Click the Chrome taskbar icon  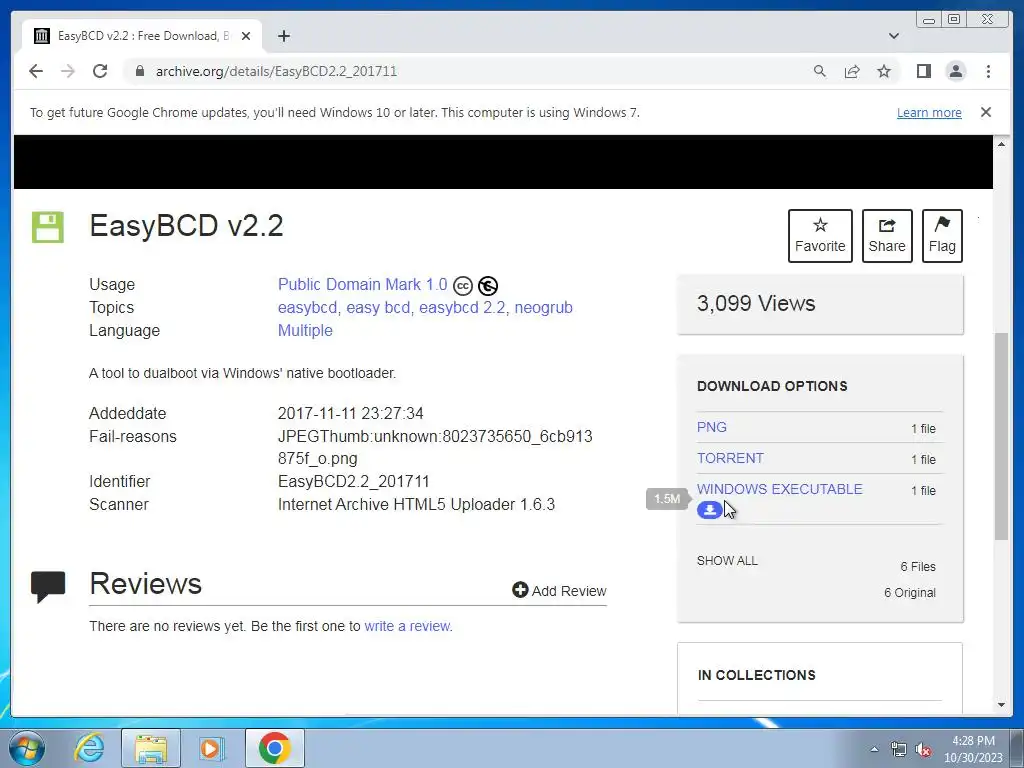point(274,748)
